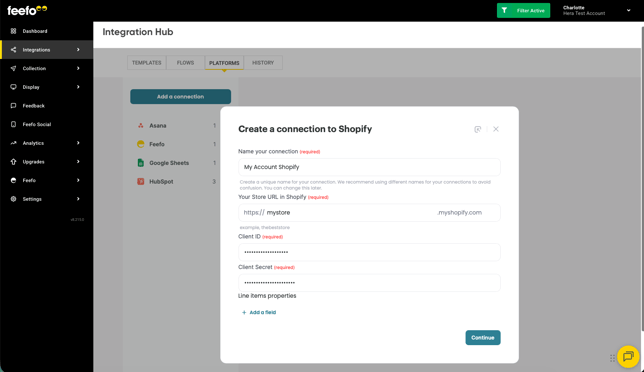Open the Charlotte account dropdown
The width and height of the screenshot is (644, 372).
click(x=628, y=11)
